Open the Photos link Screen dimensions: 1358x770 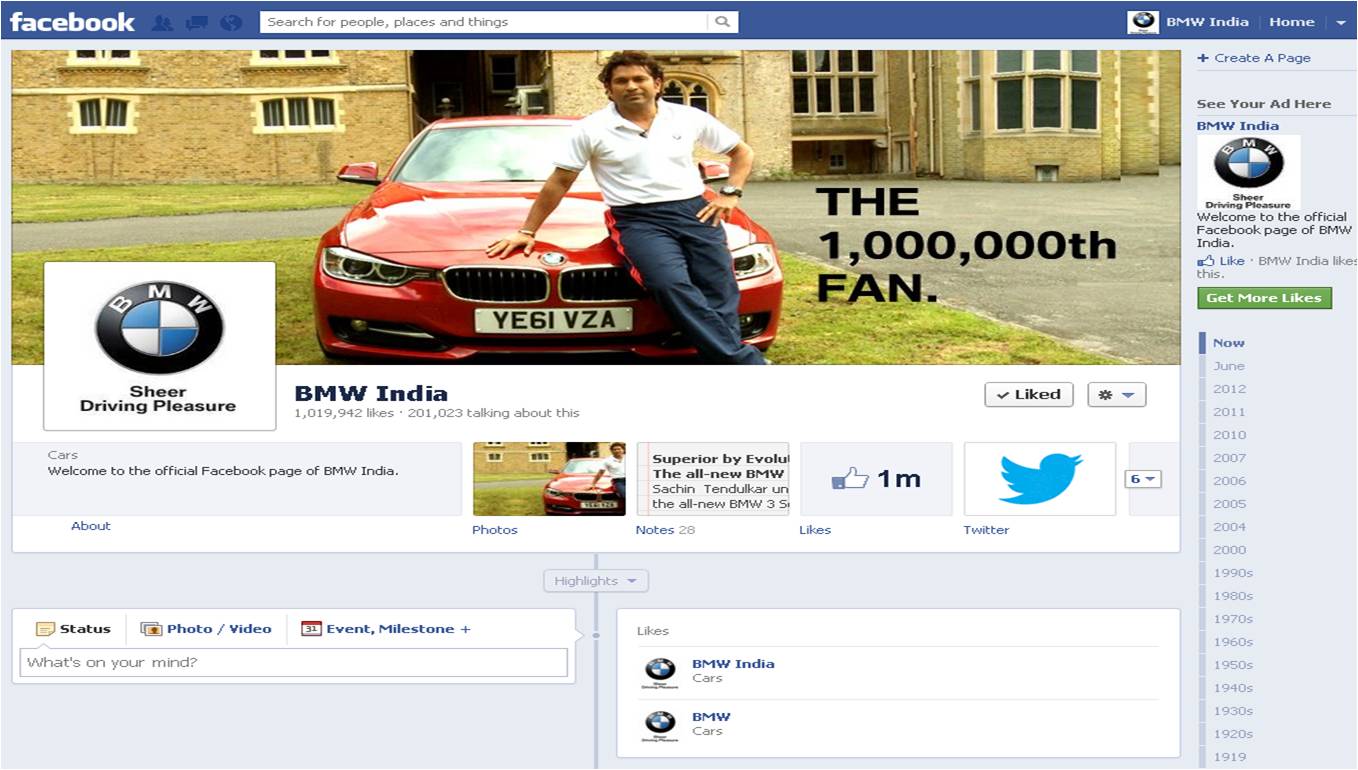[495, 530]
